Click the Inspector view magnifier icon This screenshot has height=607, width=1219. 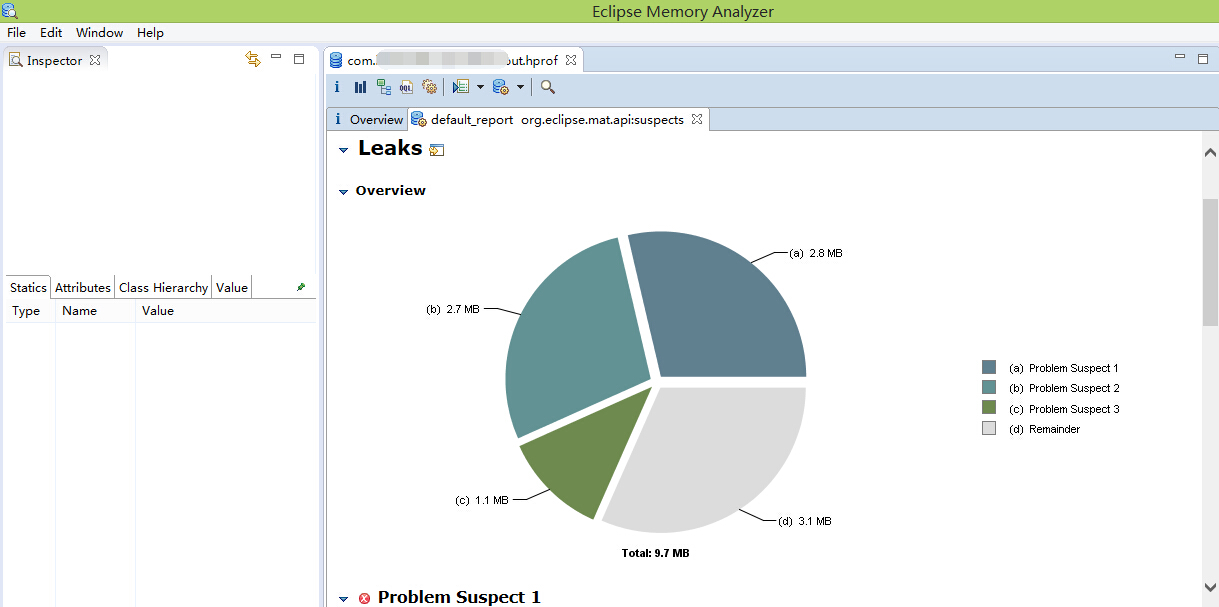coord(16,60)
